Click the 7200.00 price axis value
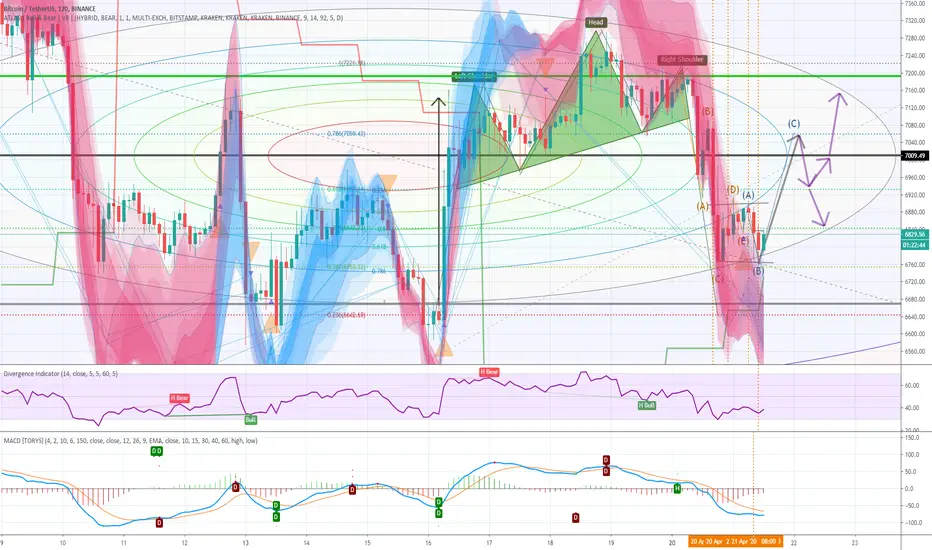The width and height of the screenshot is (932, 550). tap(915, 73)
